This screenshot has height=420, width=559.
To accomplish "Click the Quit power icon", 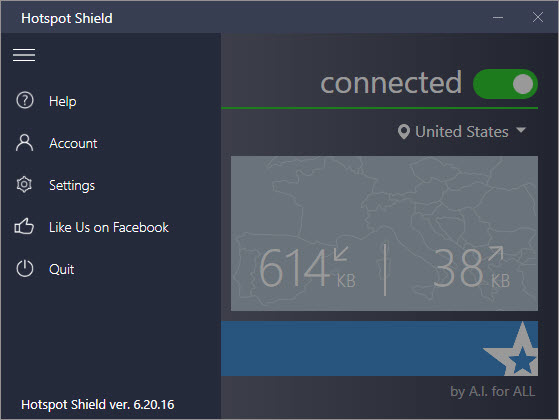I will (25, 268).
